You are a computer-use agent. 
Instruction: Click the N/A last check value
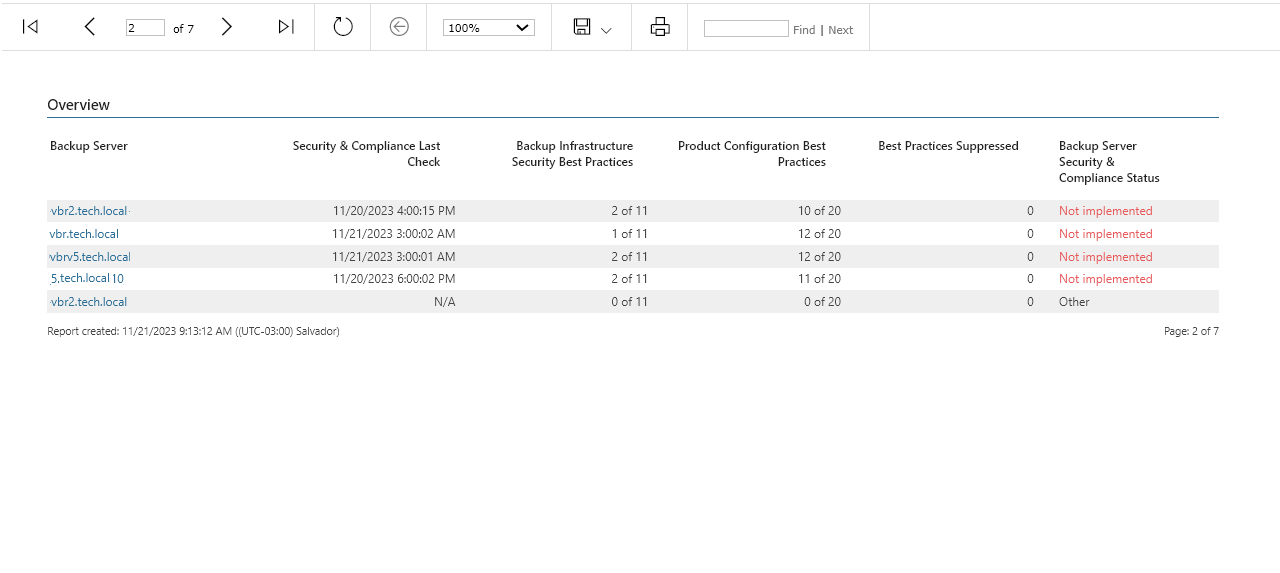click(445, 302)
